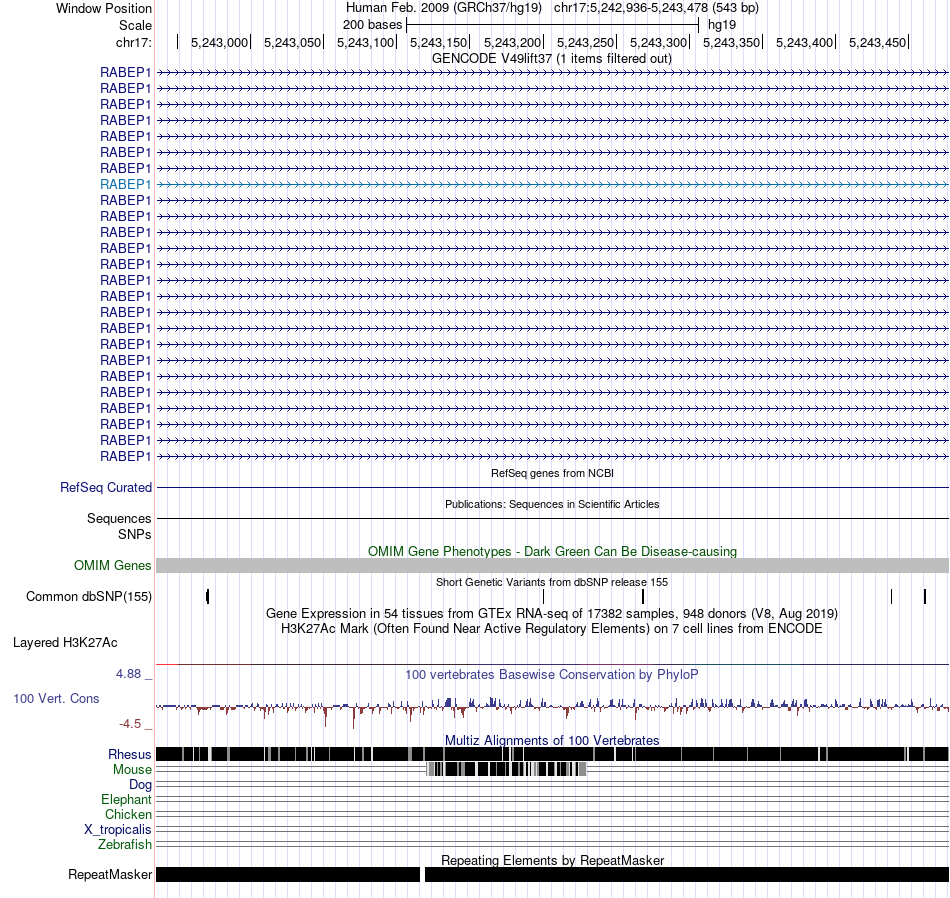The image size is (950, 898).
Task: Click the X_tropicalis species label
Action: coord(118,830)
